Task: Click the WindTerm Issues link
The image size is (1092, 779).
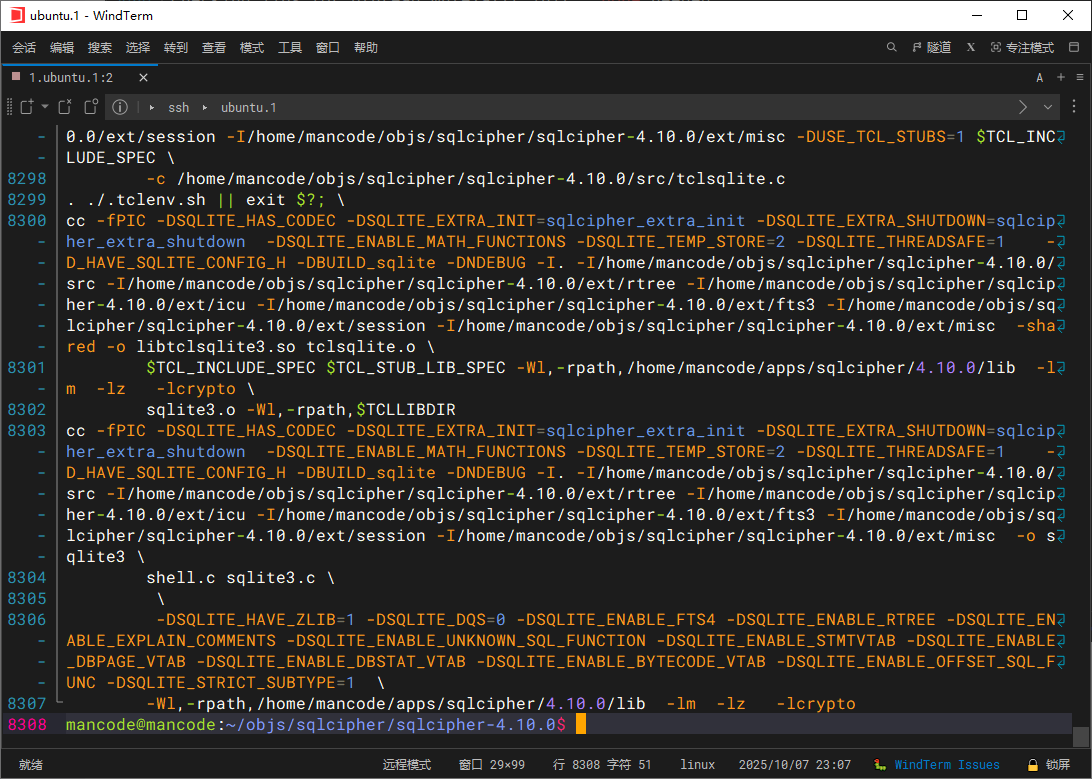Action: point(946,765)
